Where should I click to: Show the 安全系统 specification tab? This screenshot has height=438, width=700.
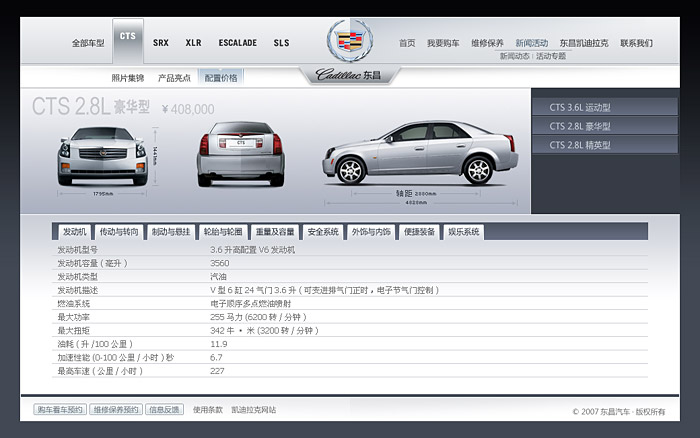(323, 232)
